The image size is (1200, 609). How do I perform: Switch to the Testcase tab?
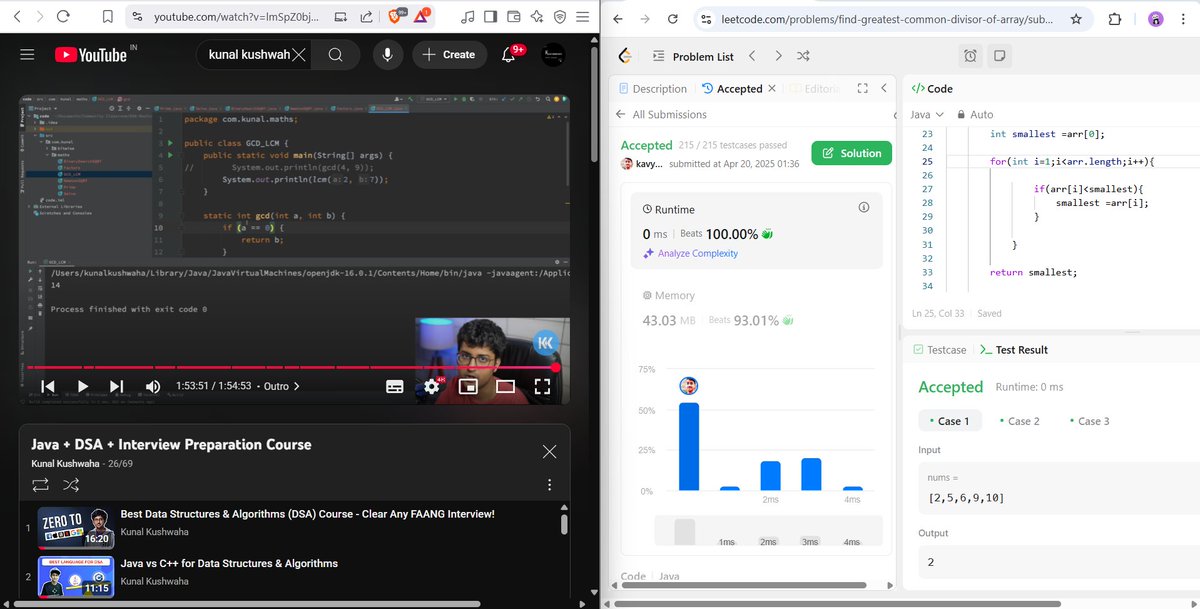[x=939, y=350]
